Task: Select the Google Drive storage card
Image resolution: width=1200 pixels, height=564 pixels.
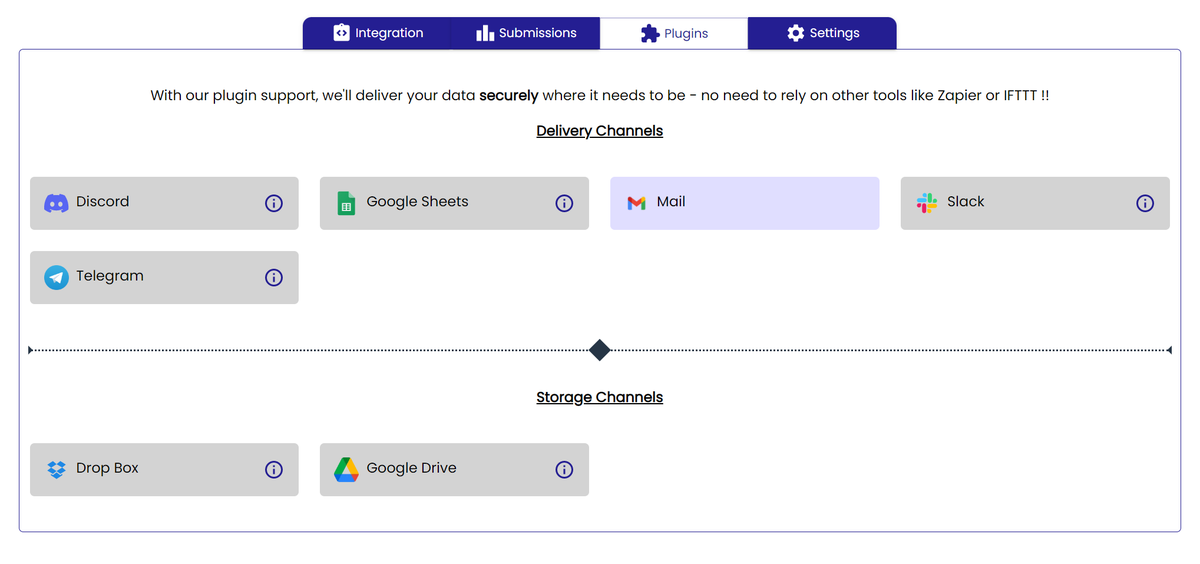Action: pos(454,469)
